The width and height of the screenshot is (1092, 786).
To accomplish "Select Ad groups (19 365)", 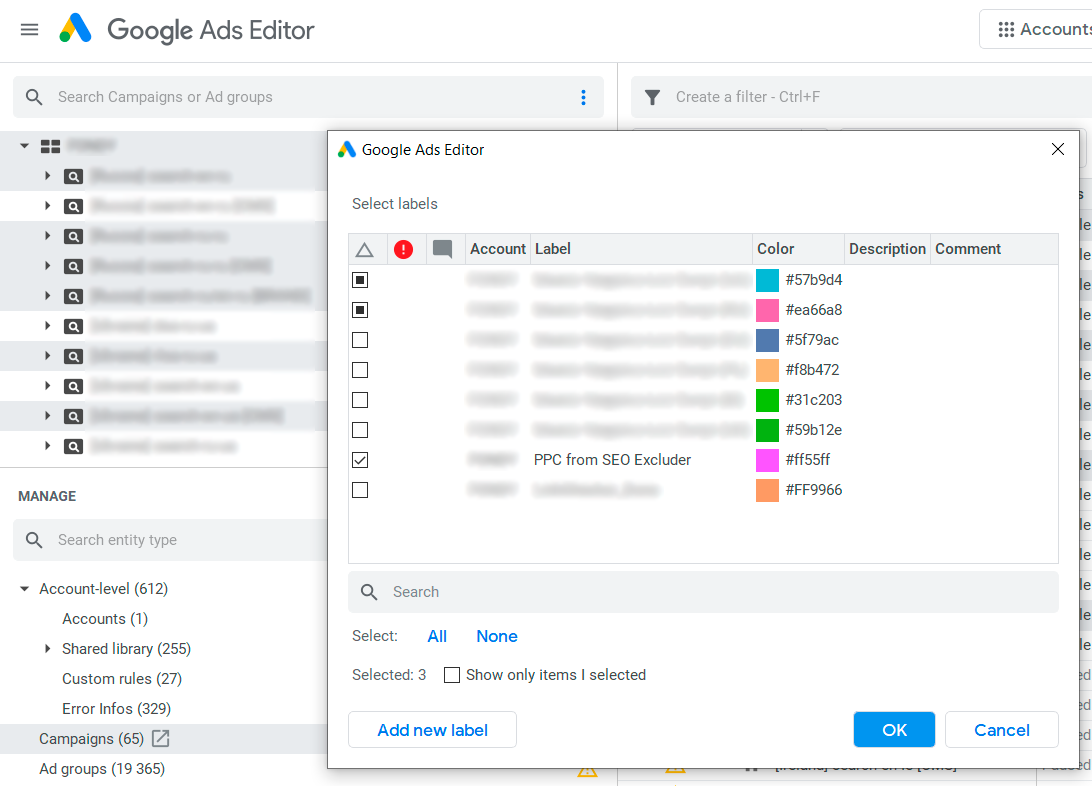I will pos(102,769).
